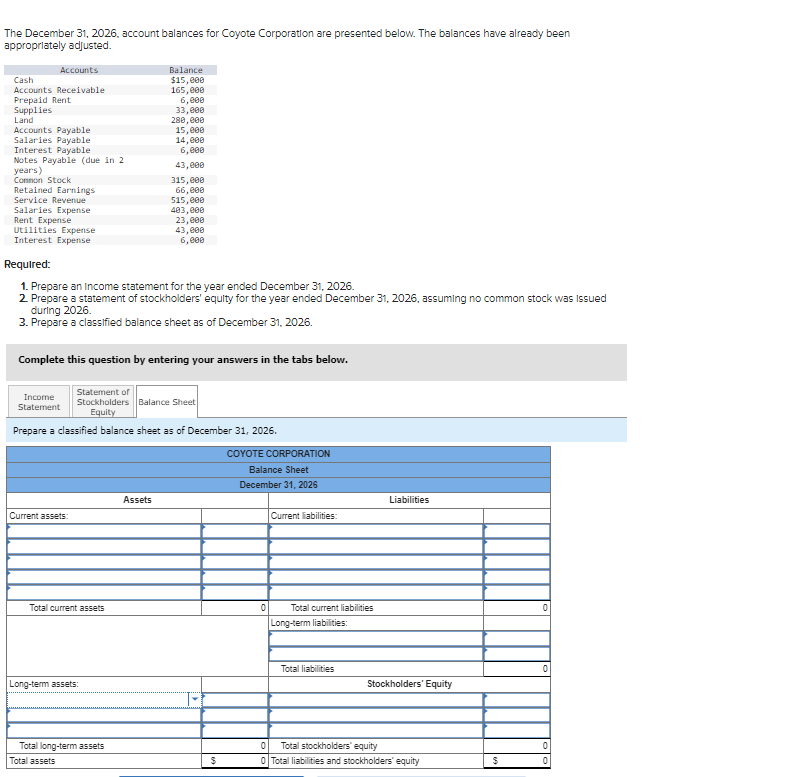The width and height of the screenshot is (796, 777).
Task: Select the Balance Sheet tab
Action: click(x=167, y=401)
